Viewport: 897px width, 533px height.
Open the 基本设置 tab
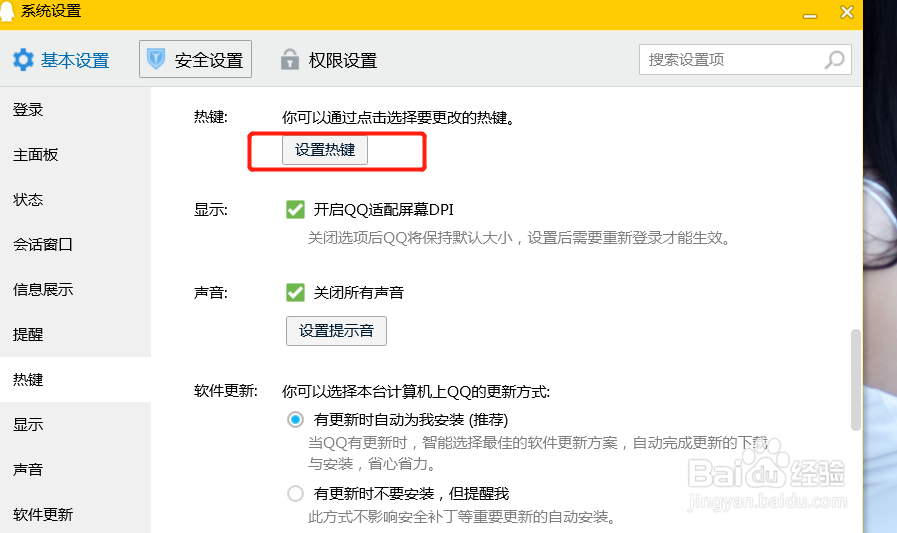(61, 60)
